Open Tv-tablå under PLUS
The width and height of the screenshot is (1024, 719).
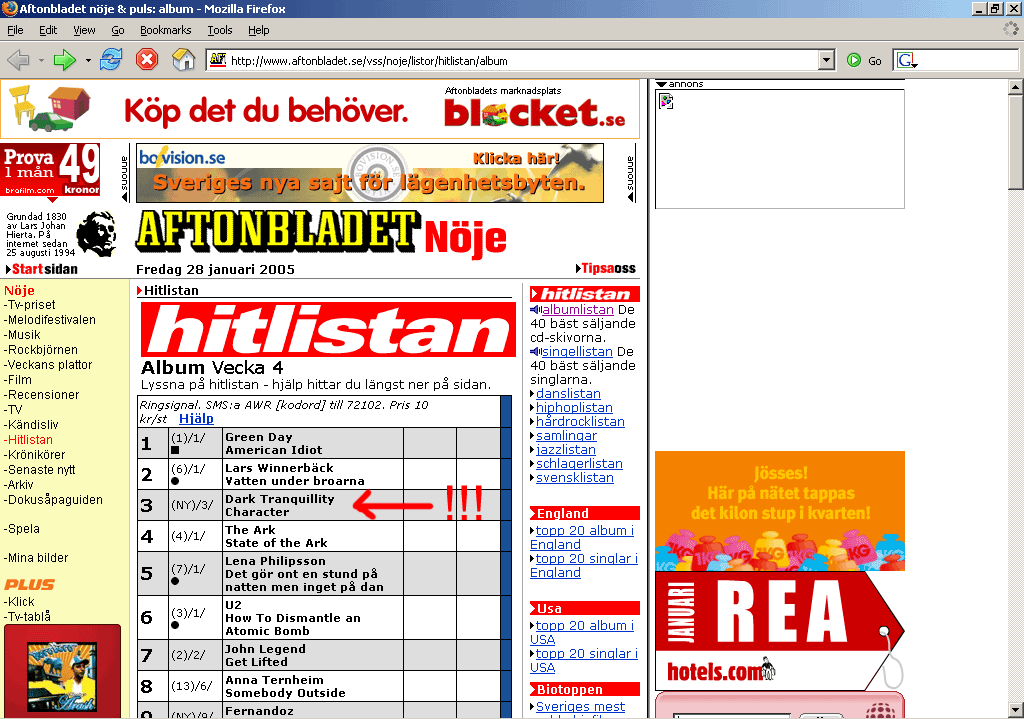pyautogui.click(x=27, y=616)
